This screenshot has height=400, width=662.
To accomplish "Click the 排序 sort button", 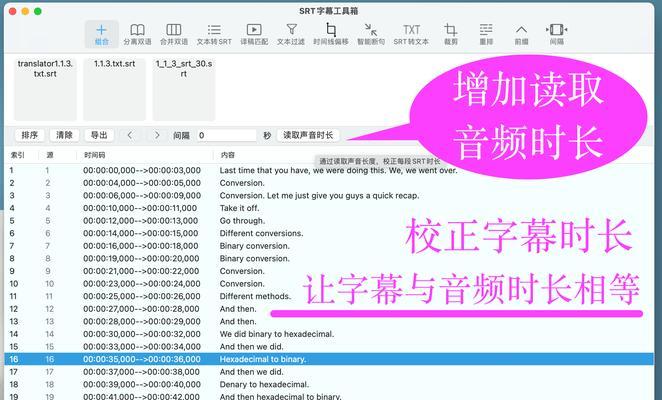I will click(x=30, y=135).
